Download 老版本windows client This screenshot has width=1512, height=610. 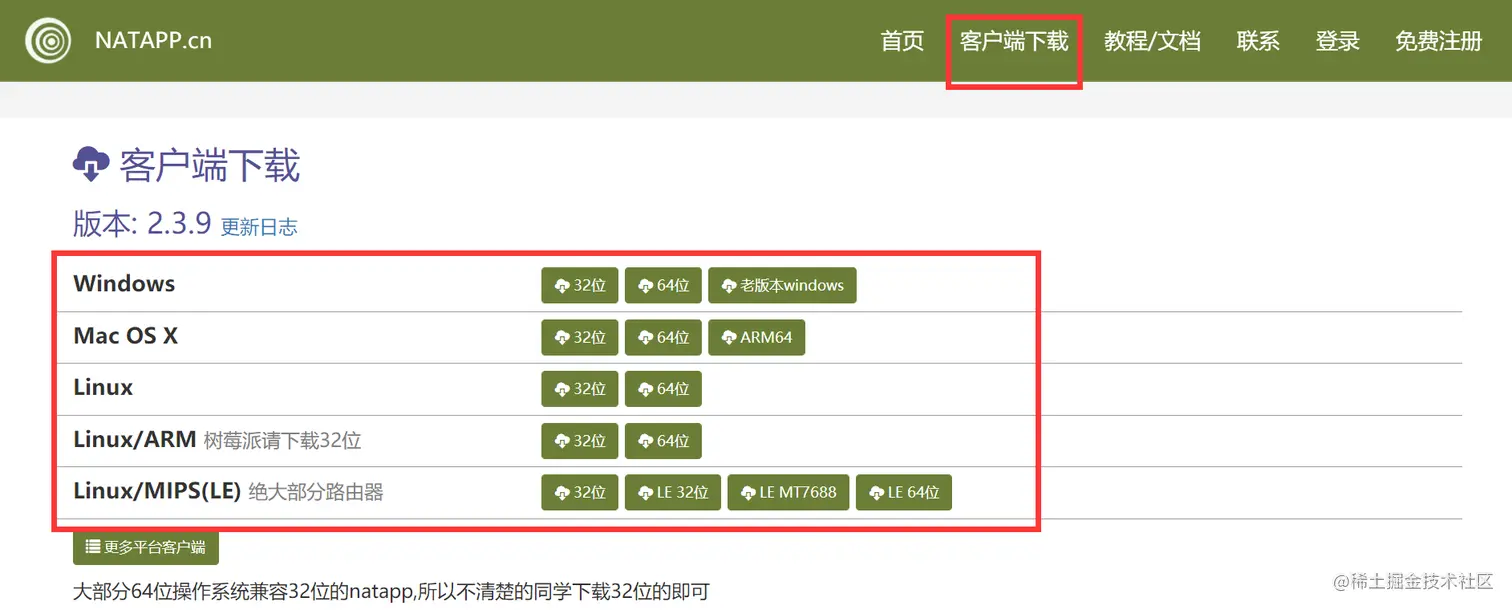point(782,285)
